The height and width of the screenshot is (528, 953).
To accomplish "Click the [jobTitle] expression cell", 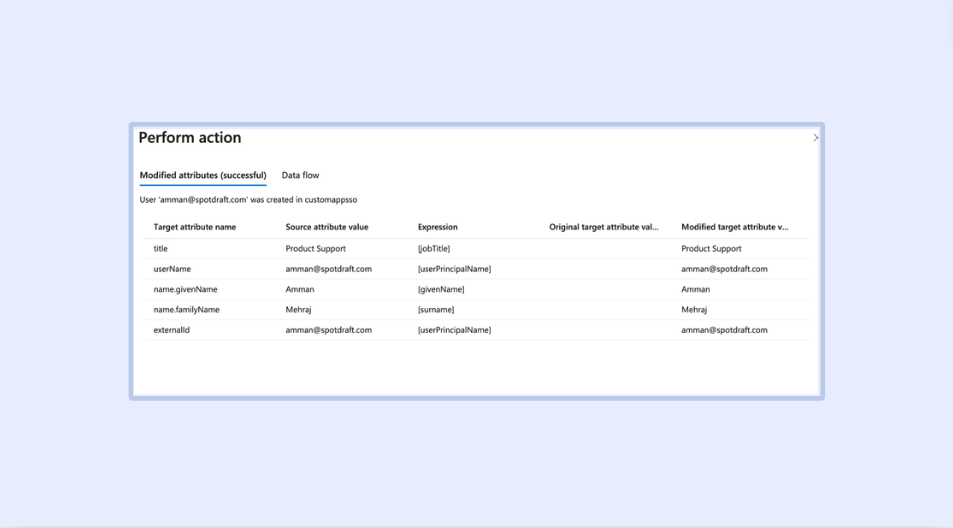I will [434, 249].
